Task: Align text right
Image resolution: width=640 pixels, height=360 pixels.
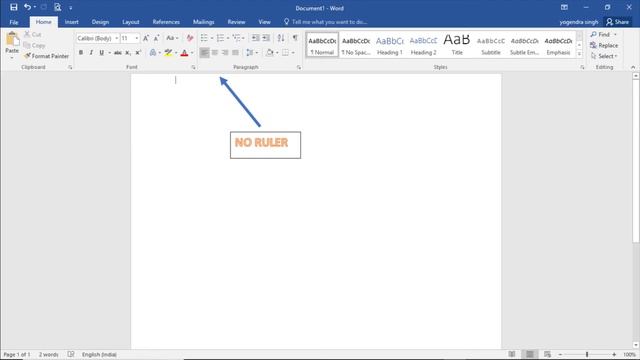Action: pos(225,53)
